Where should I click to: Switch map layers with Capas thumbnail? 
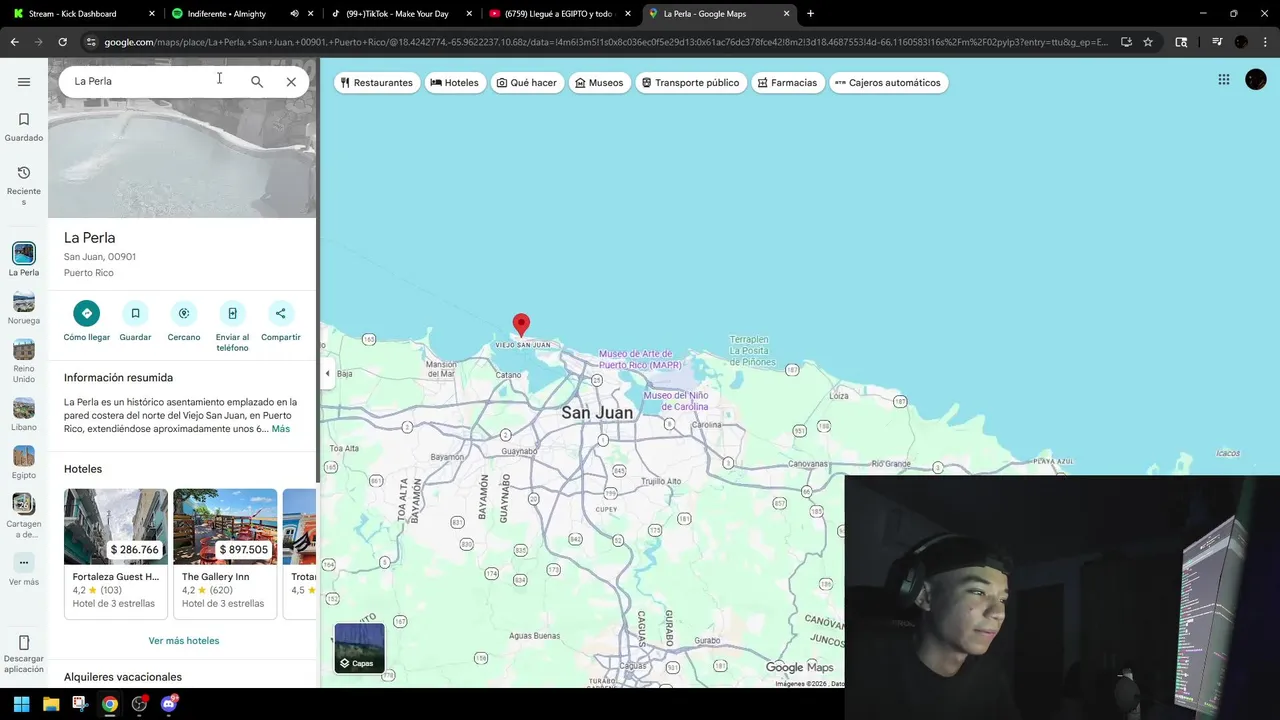(x=359, y=648)
